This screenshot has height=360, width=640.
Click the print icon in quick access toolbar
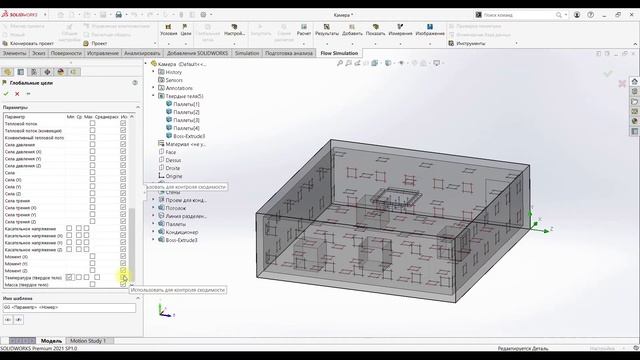118,15
